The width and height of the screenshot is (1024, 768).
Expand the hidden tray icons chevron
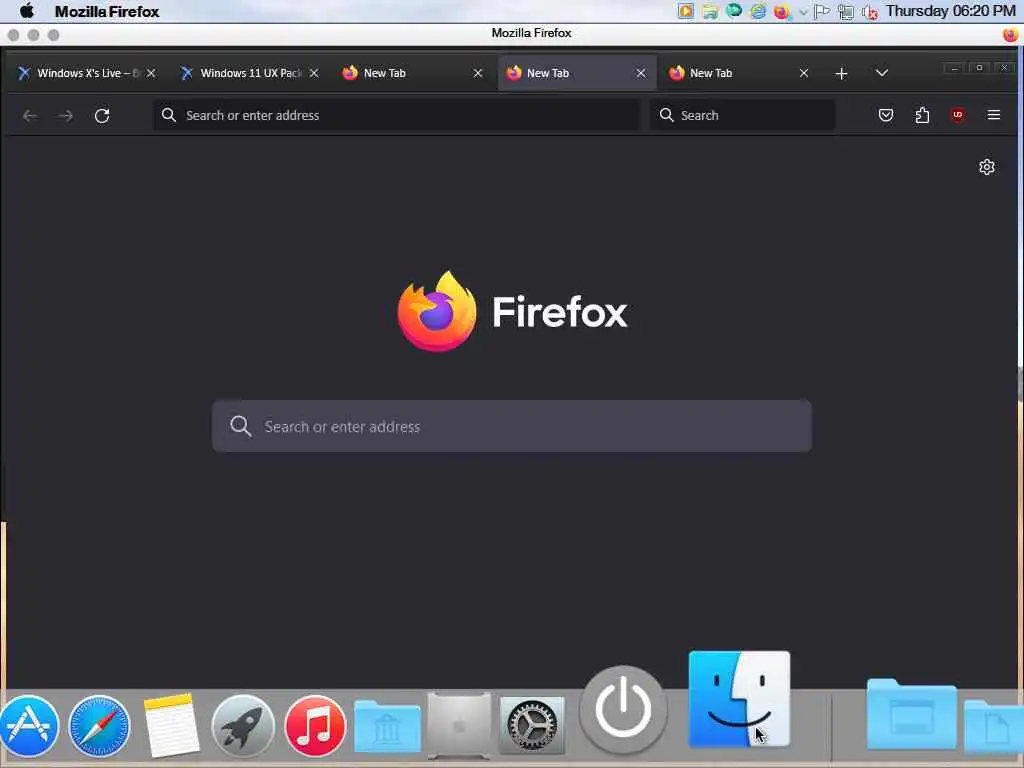(803, 12)
